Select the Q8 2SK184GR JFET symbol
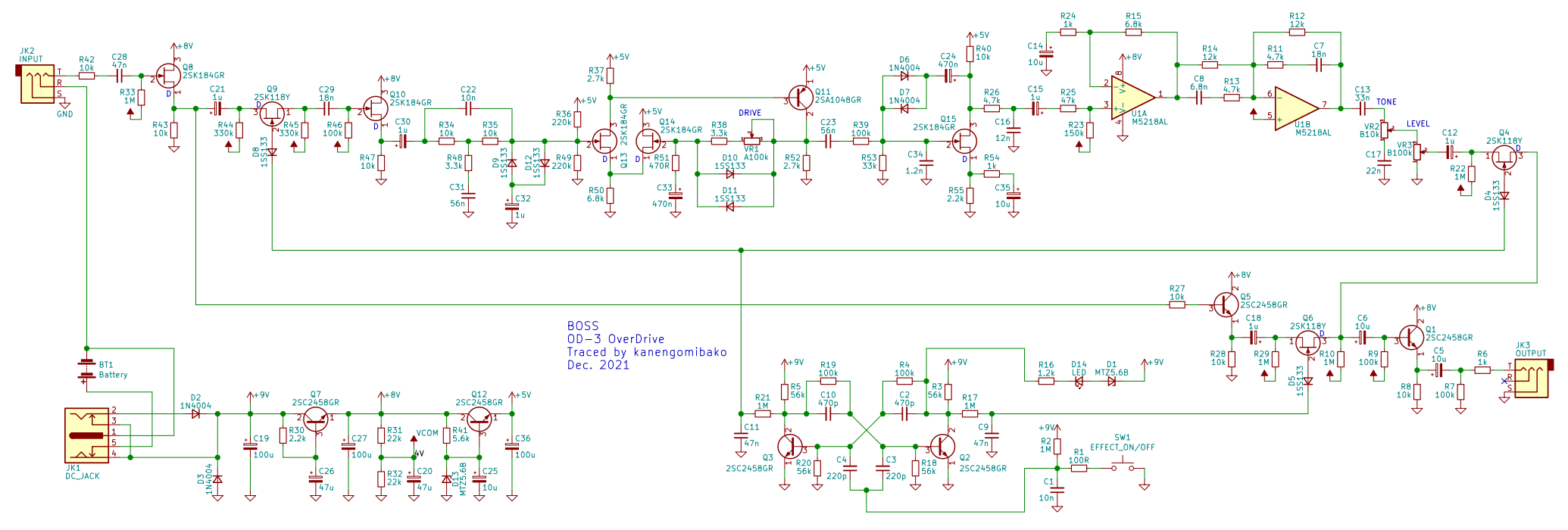The height and width of the screenshot is (530, 1568). [x=170, y=75]
